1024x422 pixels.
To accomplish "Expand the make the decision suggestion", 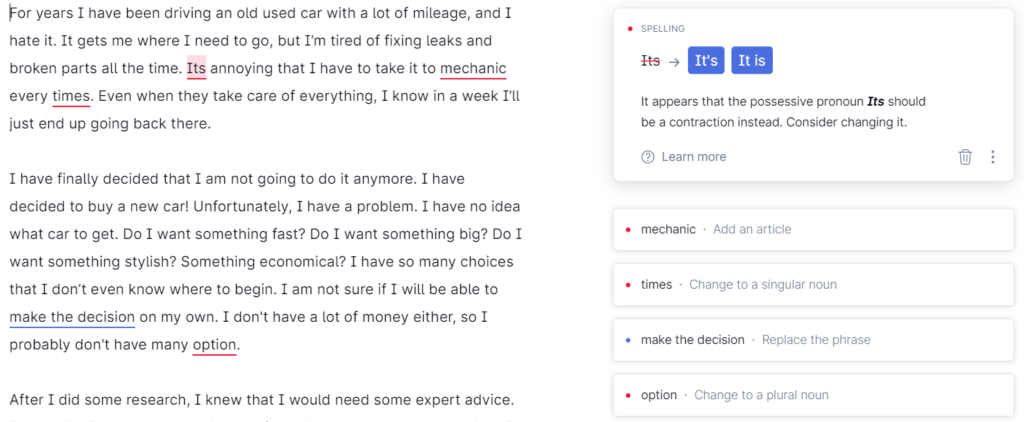I will point(813,340).
